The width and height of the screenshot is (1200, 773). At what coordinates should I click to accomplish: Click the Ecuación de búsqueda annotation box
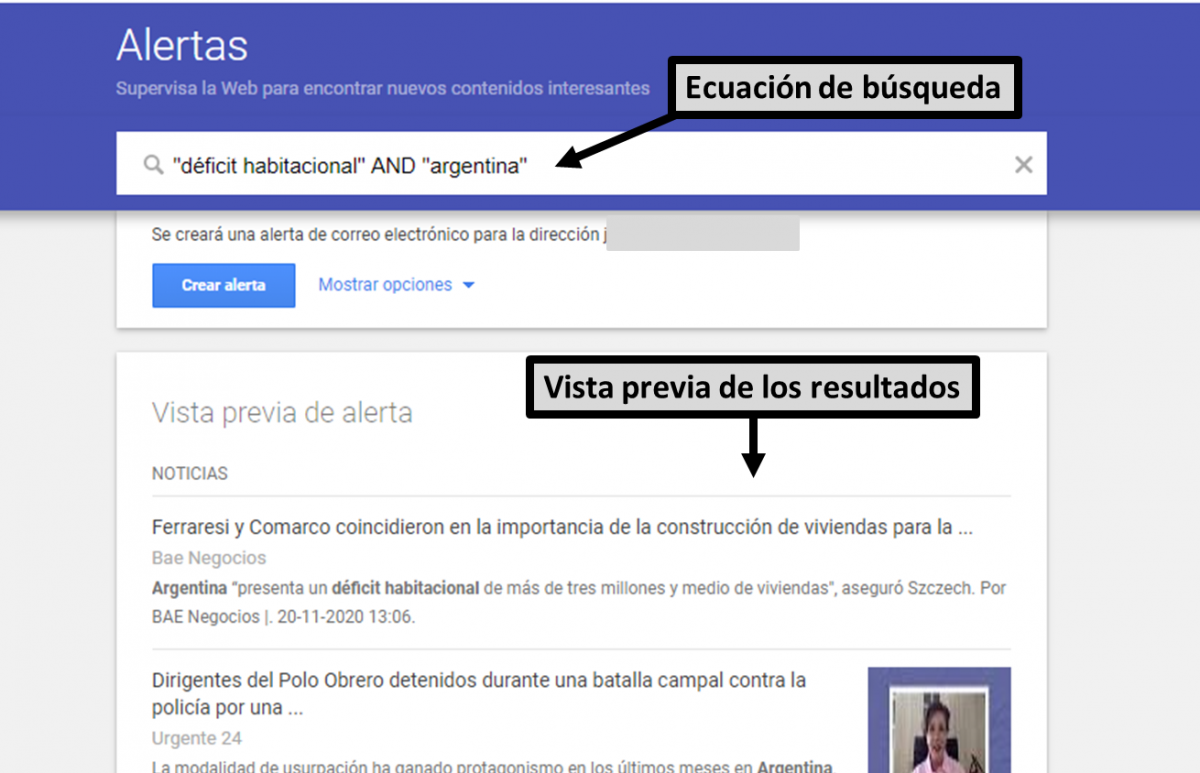843,88
